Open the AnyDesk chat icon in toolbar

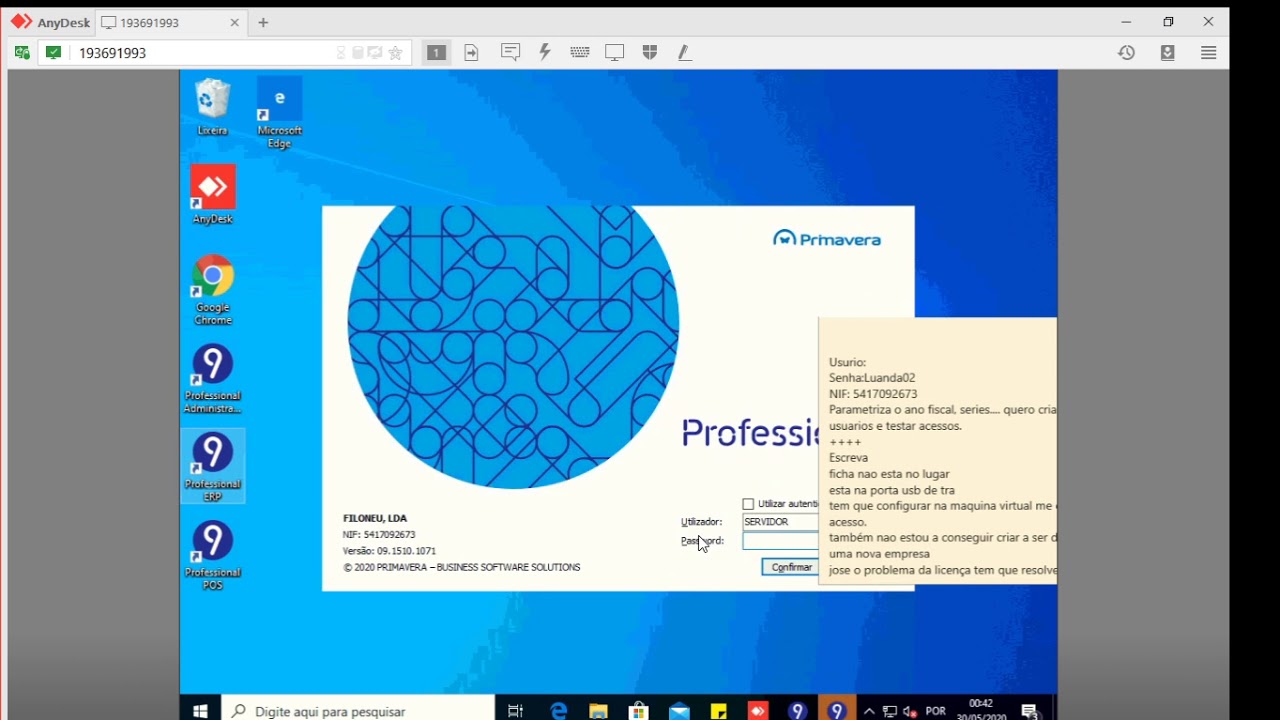[x=510, y=52]
